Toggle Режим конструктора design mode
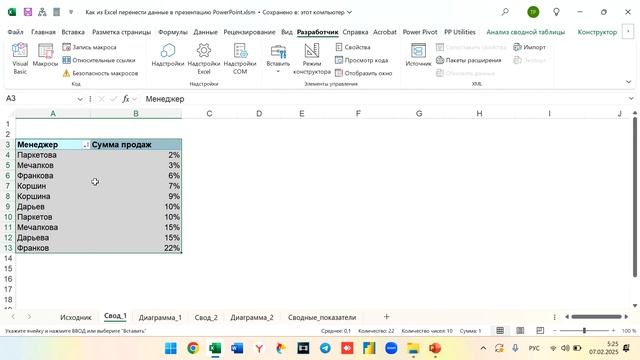Image resolution: width=640 pixels, height=360 pixels. [312, 59]
